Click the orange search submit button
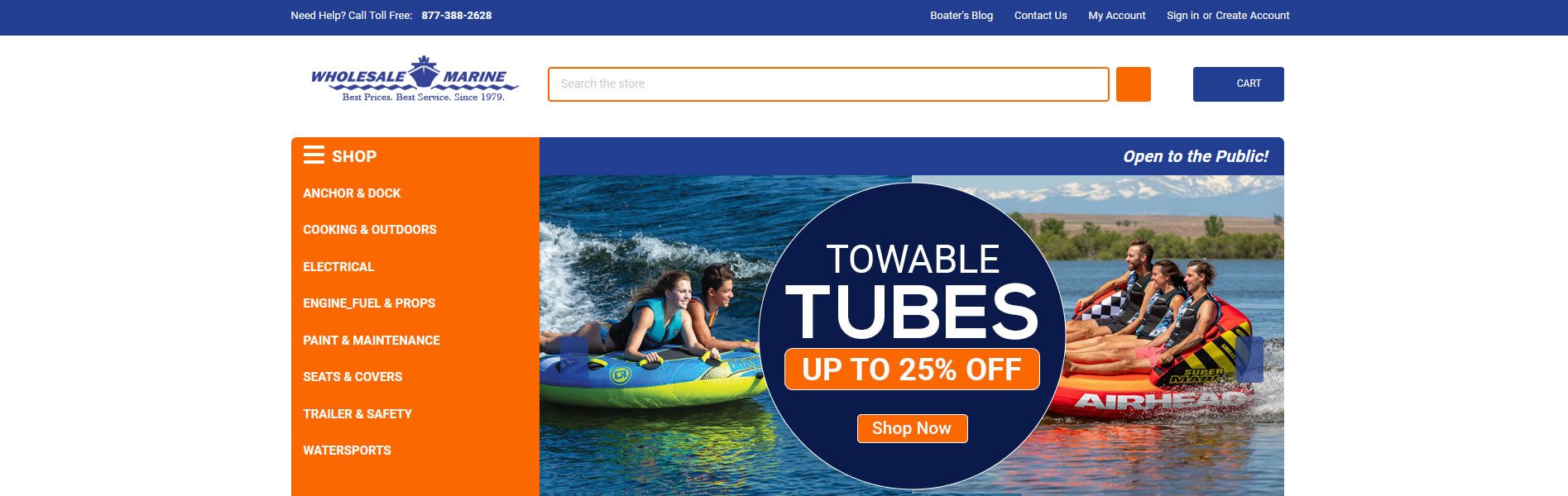 click(1133, 84)
